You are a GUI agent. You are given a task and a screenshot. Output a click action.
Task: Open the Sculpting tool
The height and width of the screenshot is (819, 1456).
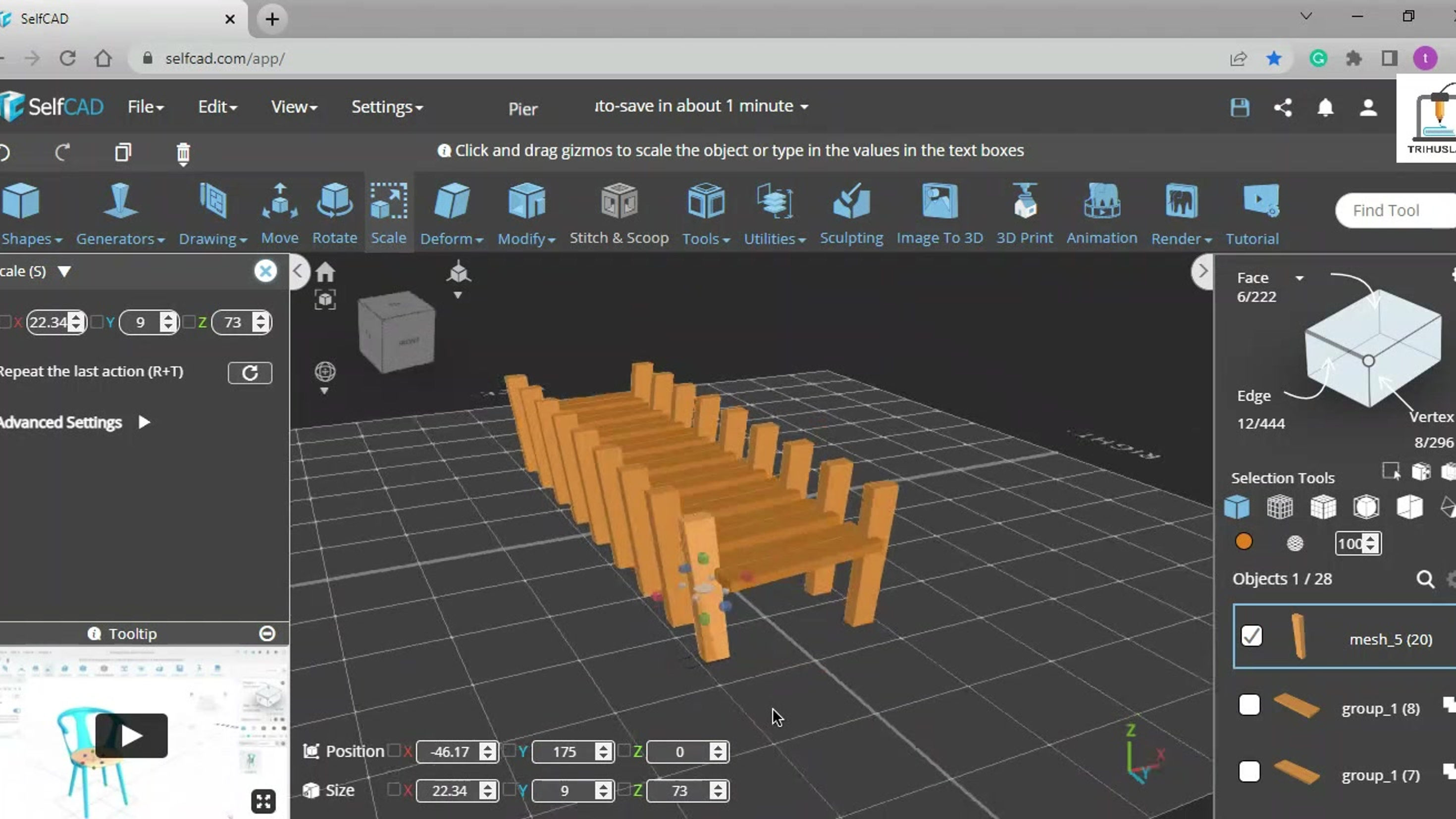tap(851, 214)
